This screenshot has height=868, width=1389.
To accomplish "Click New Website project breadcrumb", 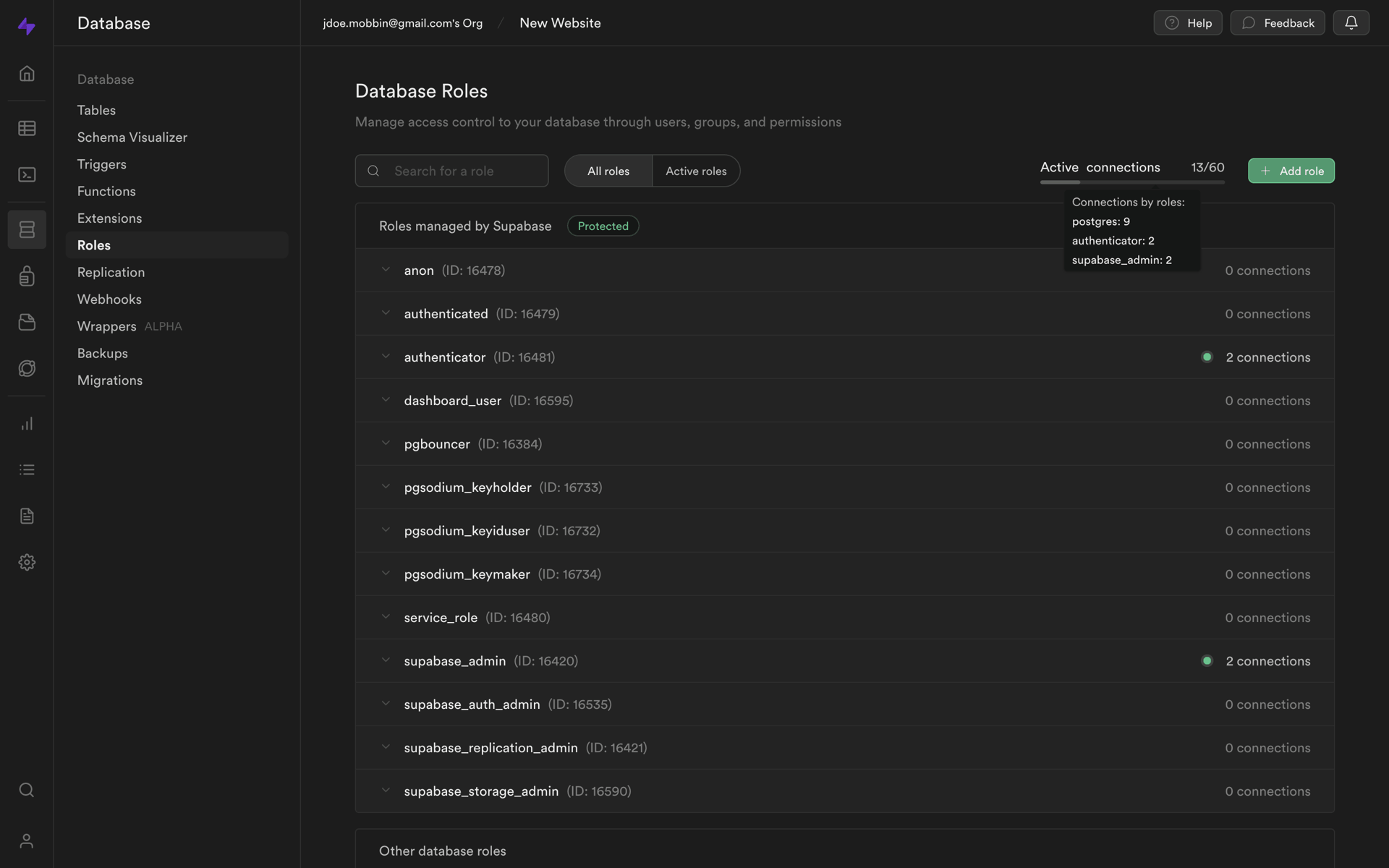I will [560, 23].
